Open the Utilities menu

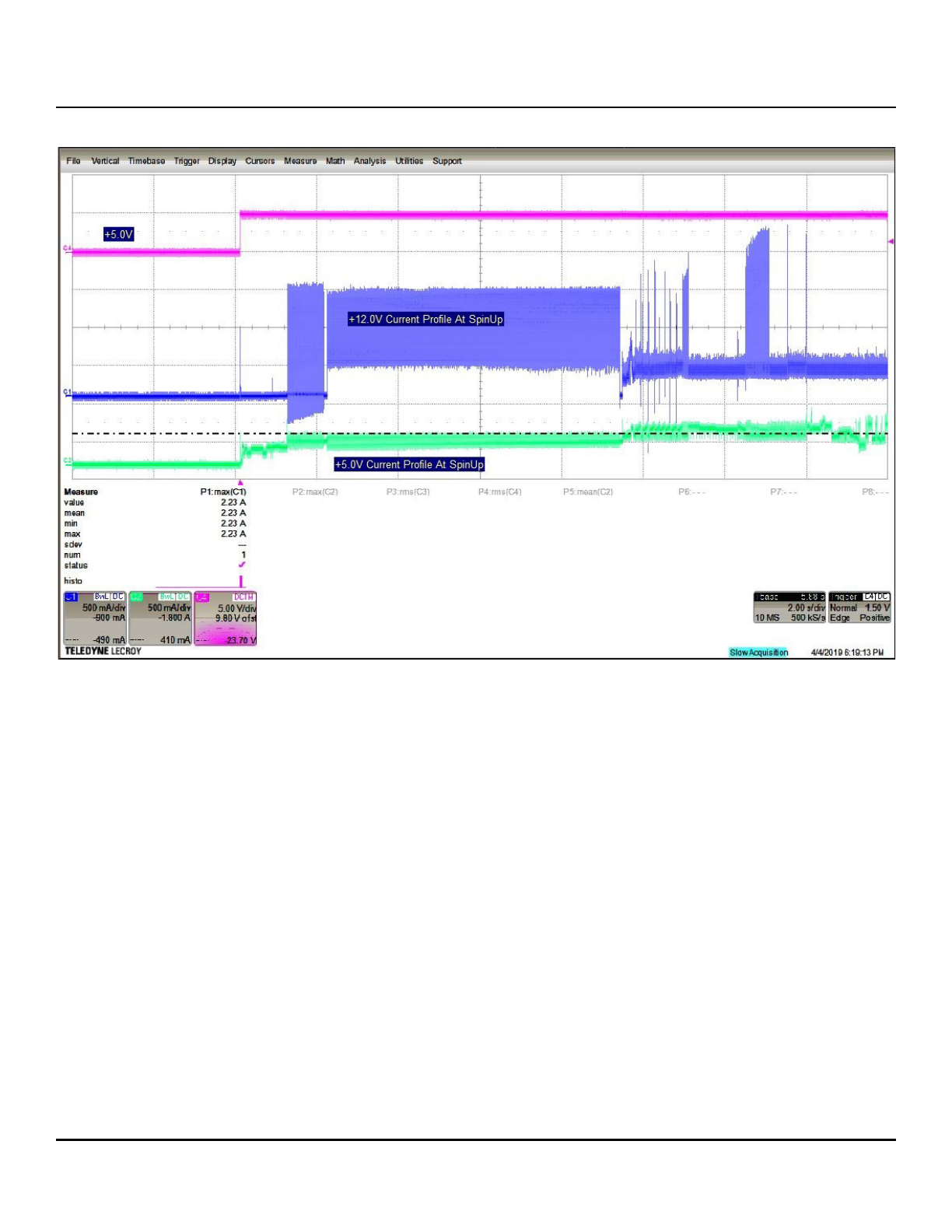coord(409,161)
